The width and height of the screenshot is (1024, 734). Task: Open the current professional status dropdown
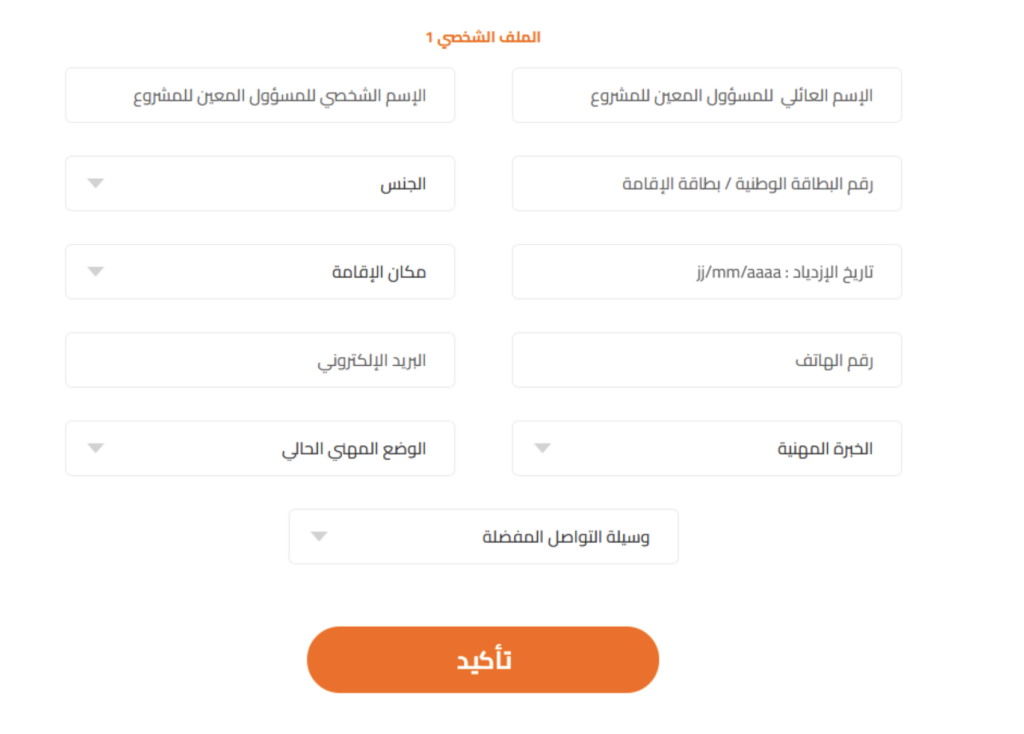pyautogui.click(x=260, y=448)
